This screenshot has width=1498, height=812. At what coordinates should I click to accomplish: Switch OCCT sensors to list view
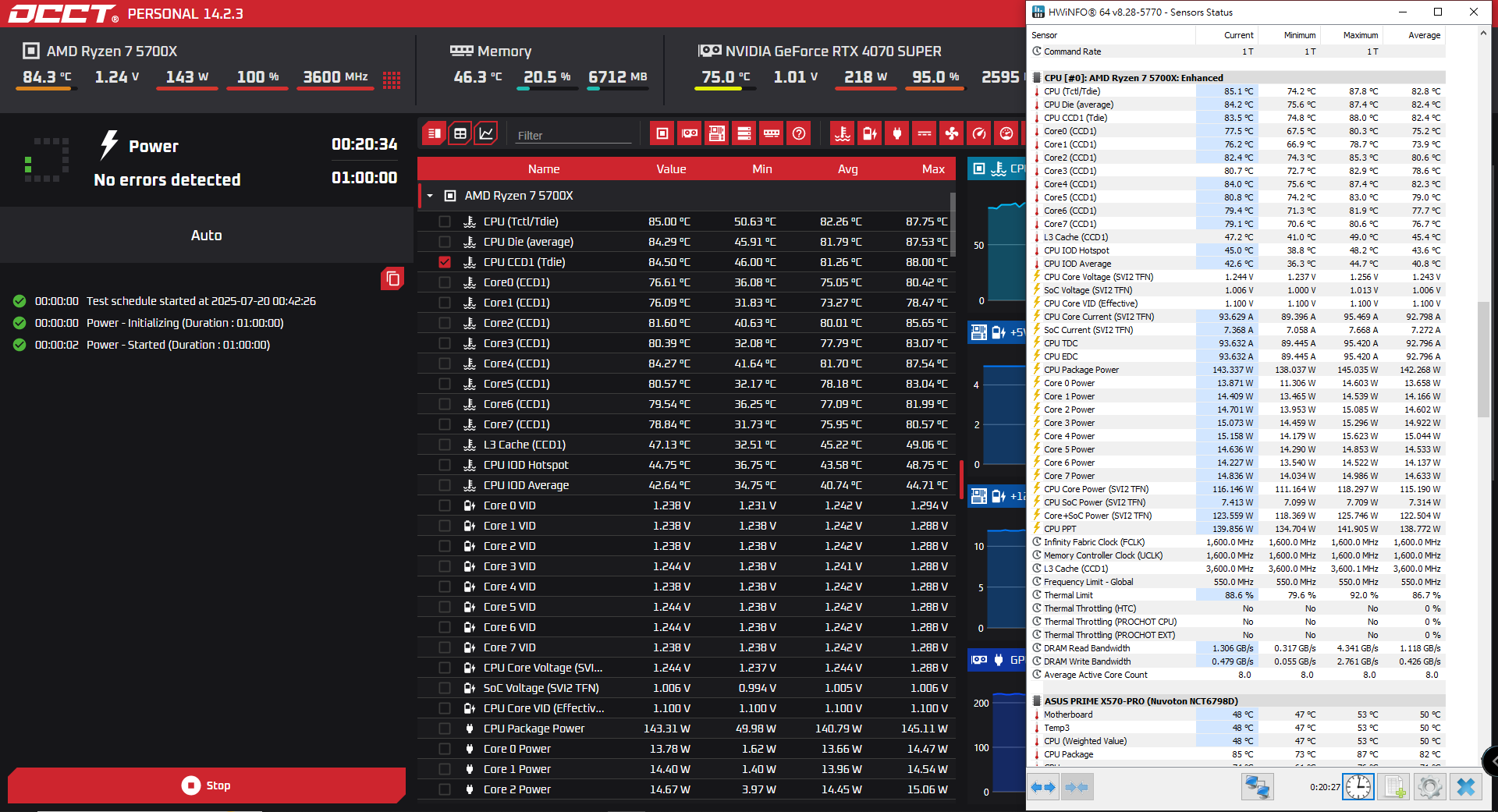(435, 133)
